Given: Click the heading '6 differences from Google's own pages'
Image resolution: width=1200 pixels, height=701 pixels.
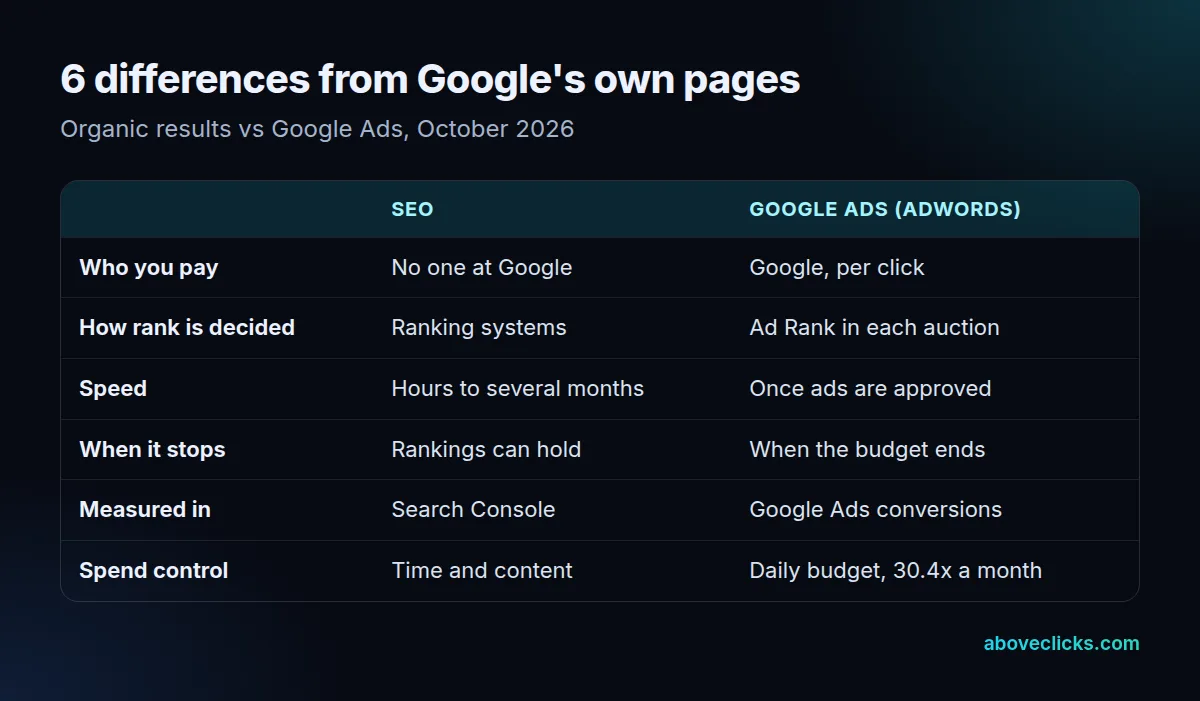Looking at the screenshot, I should [430, 80].
